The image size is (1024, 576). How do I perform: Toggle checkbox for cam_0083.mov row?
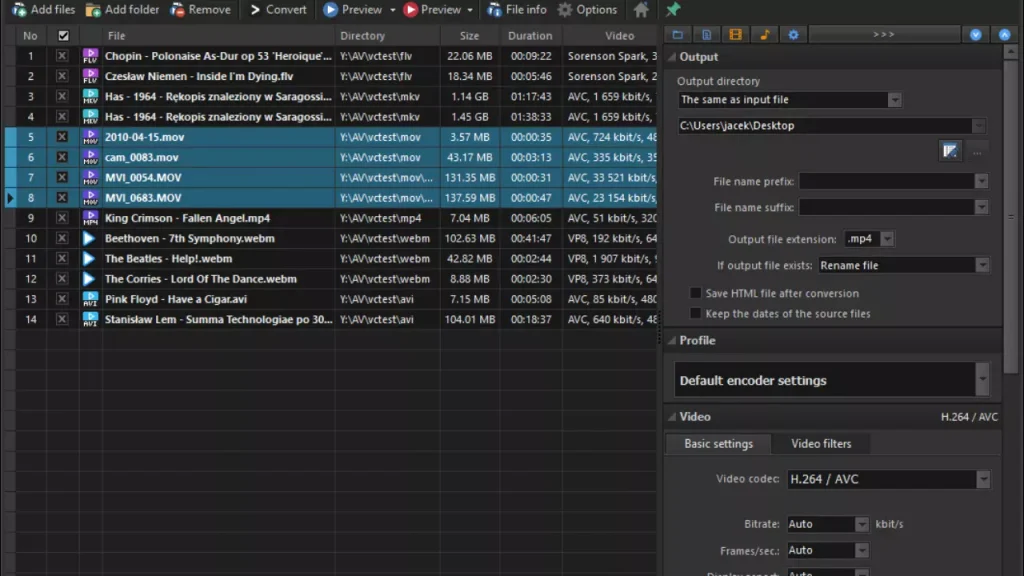tap(62, 157)
